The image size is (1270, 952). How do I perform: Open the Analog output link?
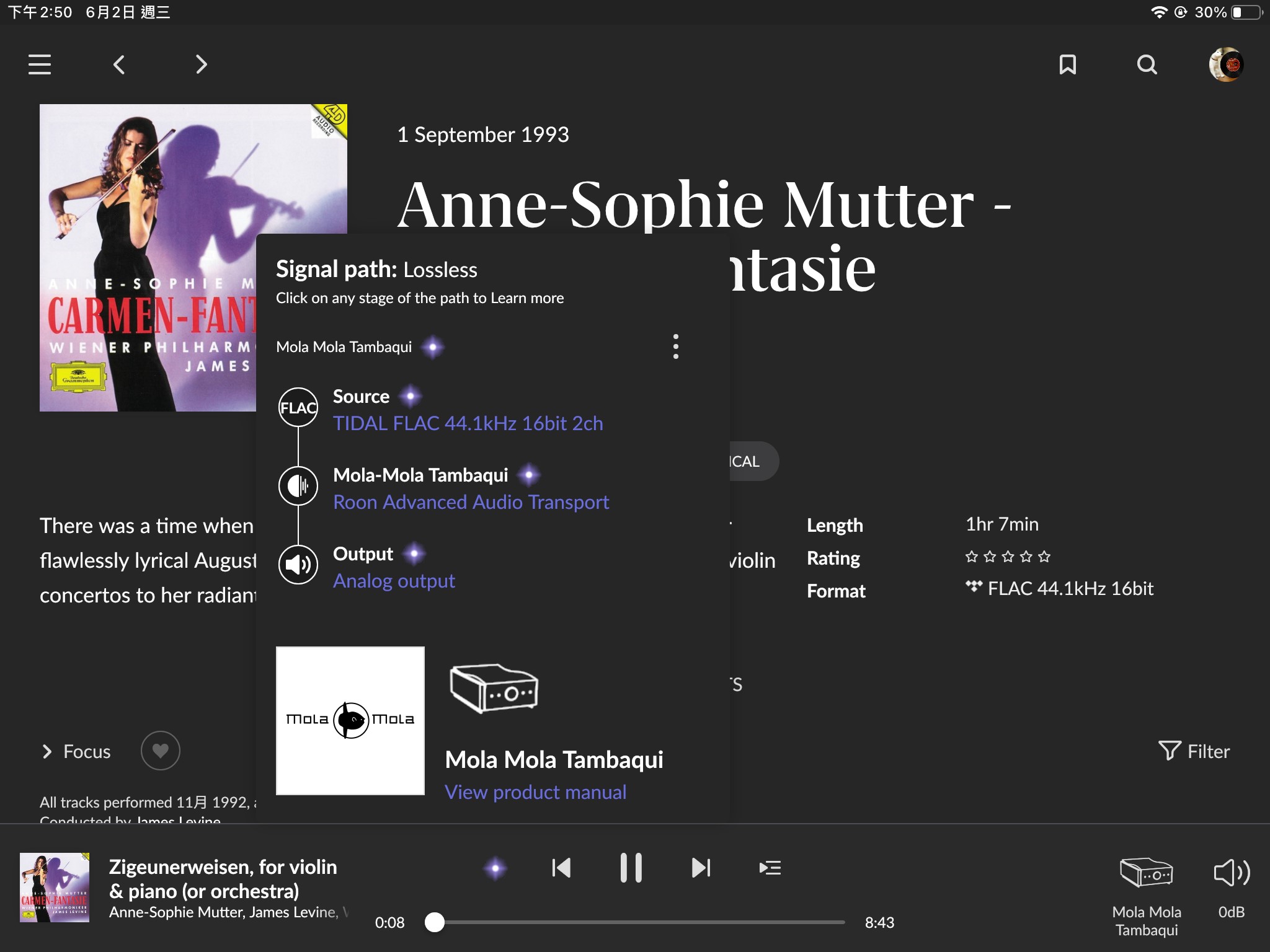click(x=394, y=581)
